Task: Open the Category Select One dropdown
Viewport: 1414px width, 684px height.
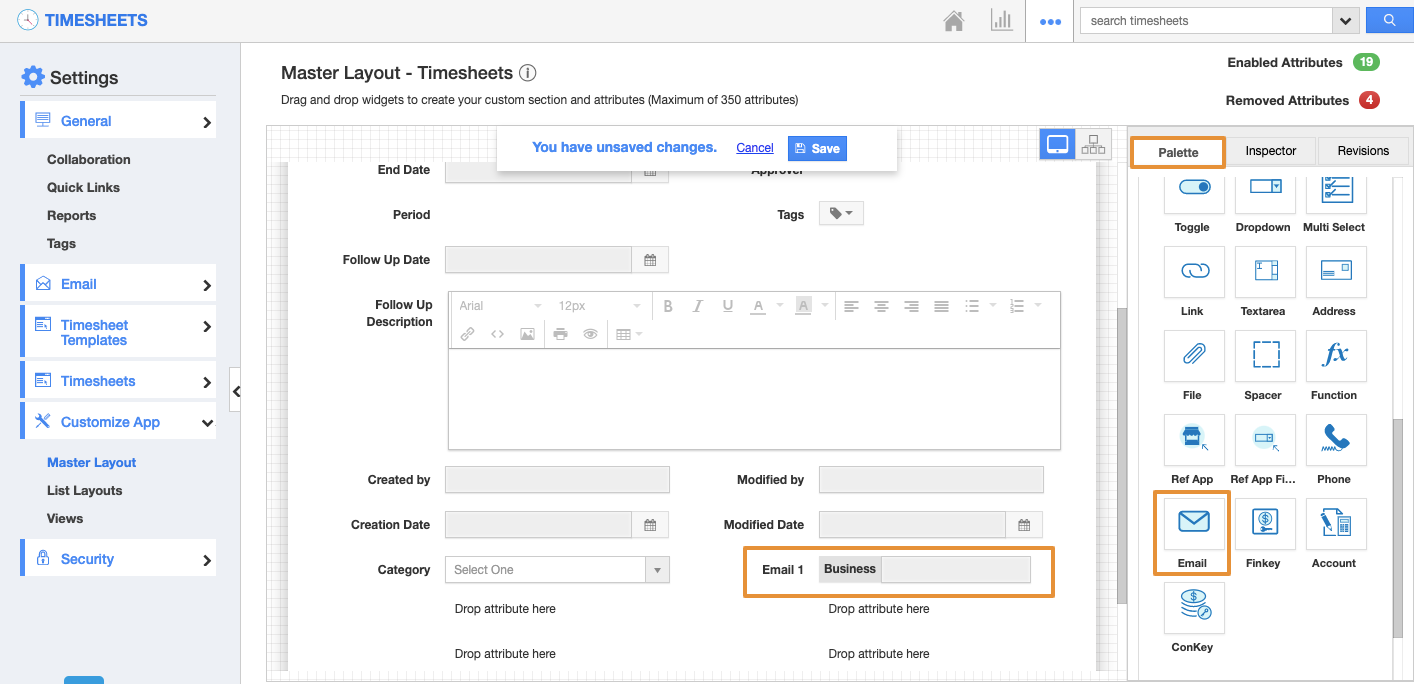Action: (x=556, y=570)
